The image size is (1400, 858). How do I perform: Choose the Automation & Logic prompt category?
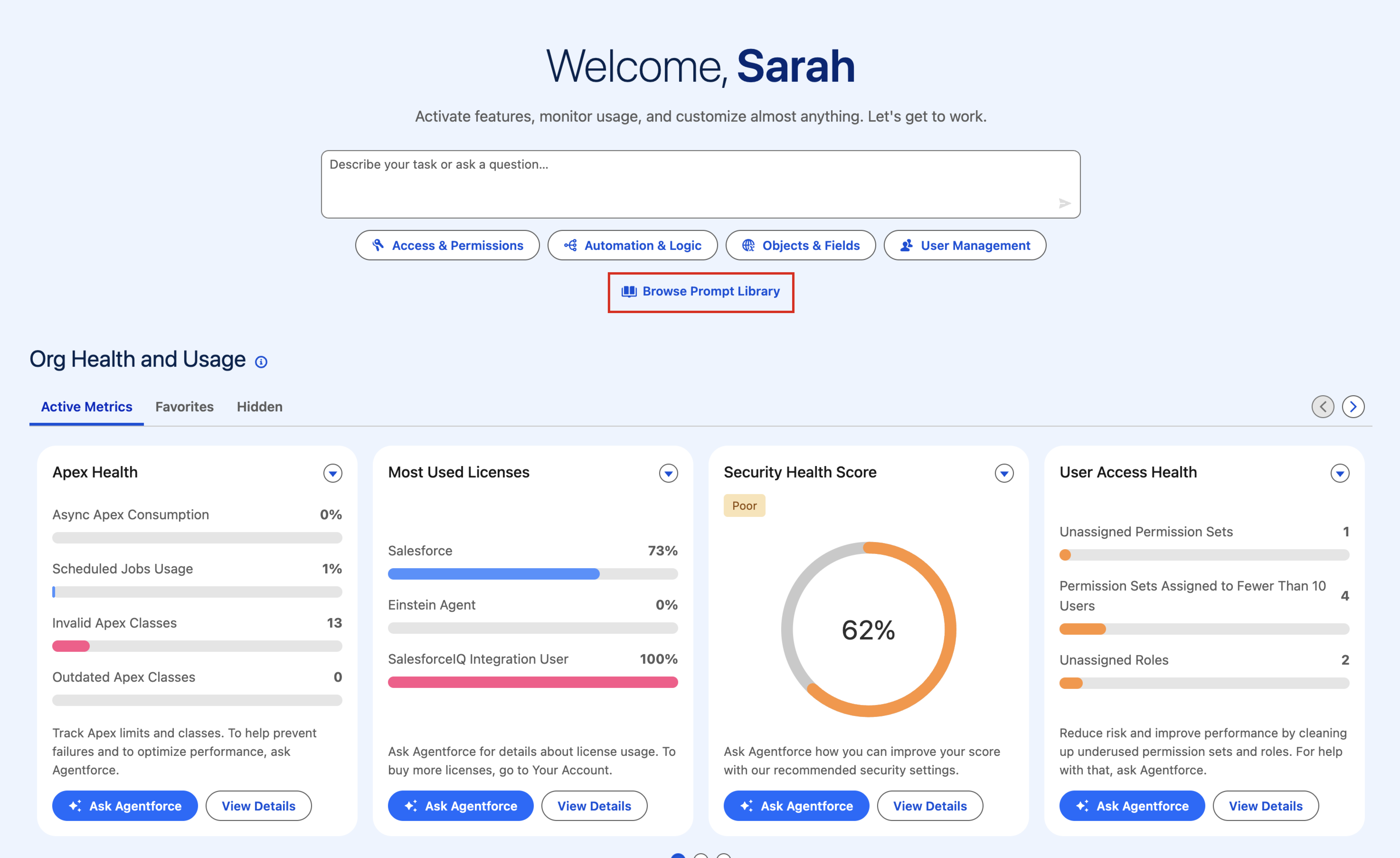point(632,245)
